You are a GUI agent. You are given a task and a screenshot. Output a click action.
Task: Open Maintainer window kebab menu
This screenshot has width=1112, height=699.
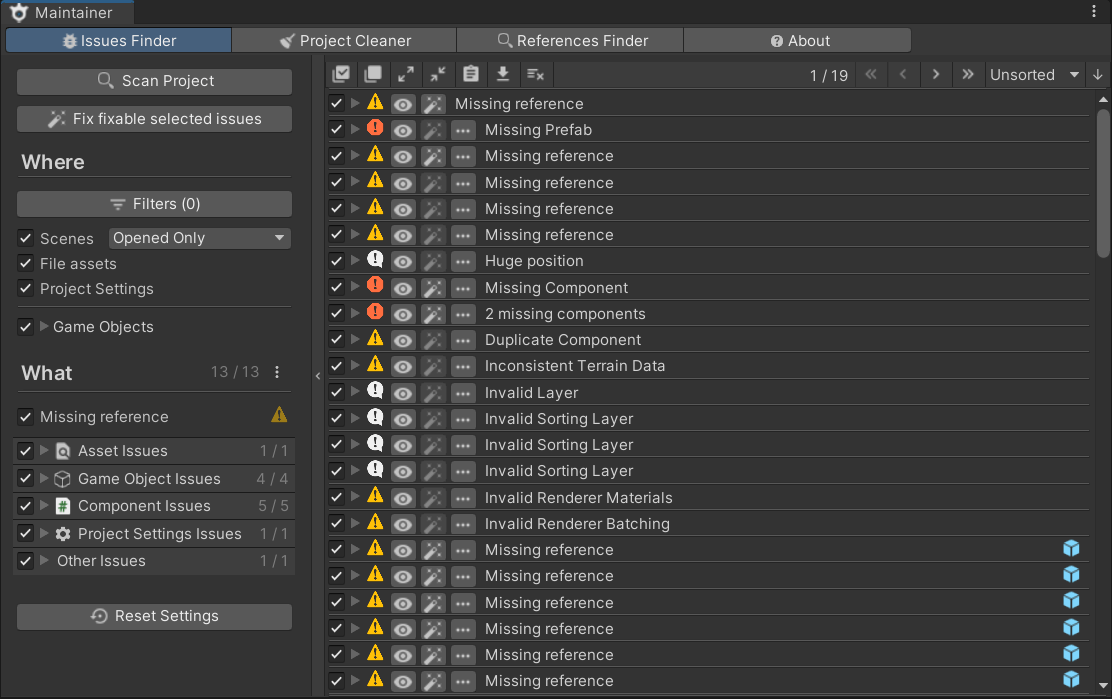click(1094, 11)
